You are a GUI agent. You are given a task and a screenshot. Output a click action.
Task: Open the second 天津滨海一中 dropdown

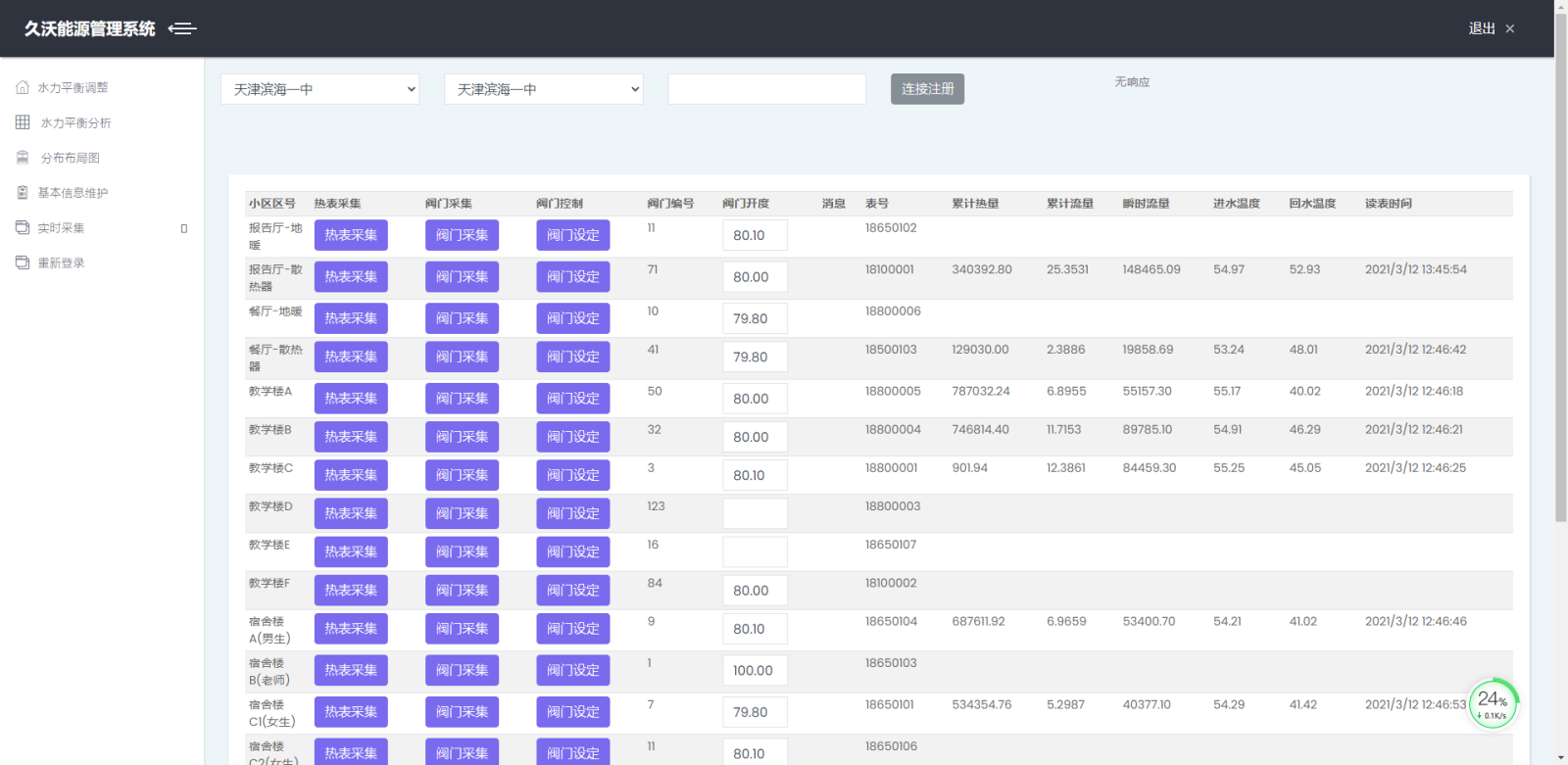click(543, 89)
